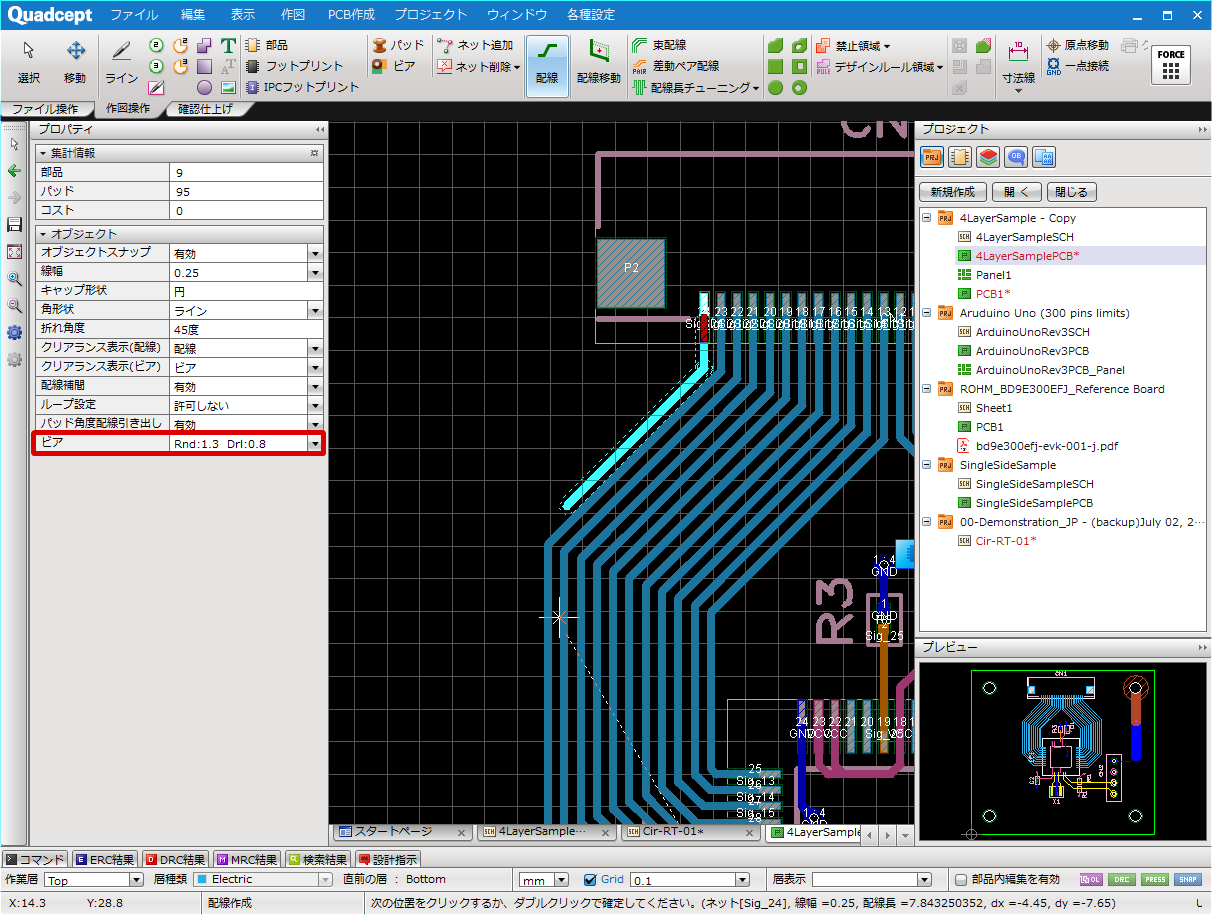Toggle the DRC status indicator
1212x915 pixels.
coord(1122,880)
